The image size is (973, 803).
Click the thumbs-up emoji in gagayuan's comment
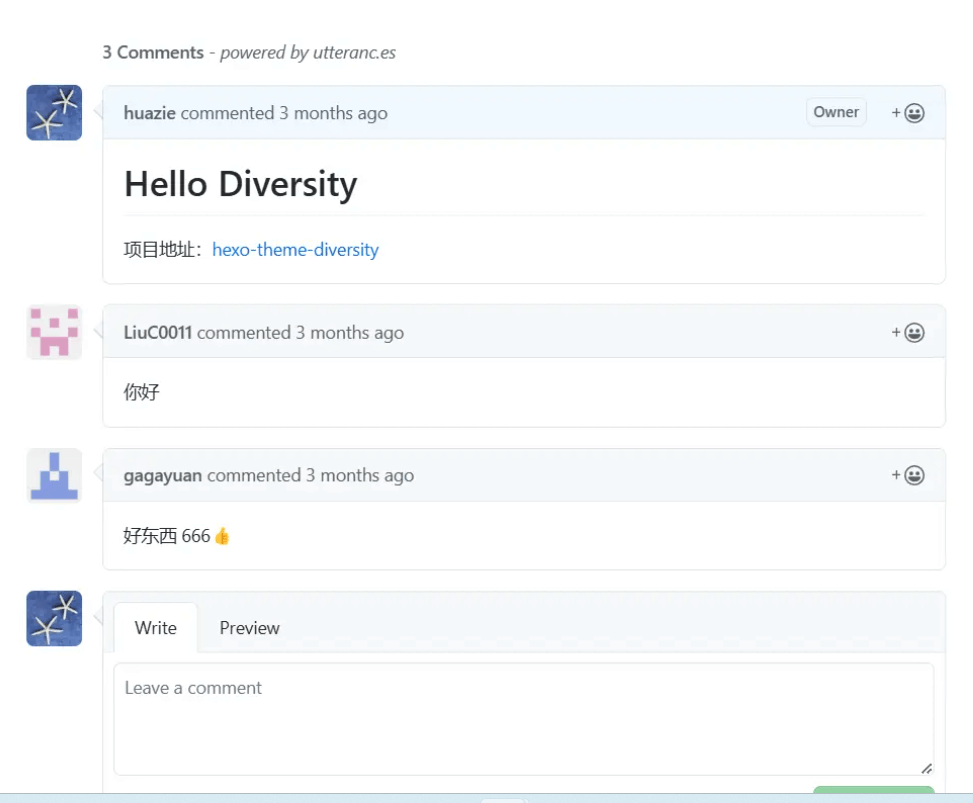pos(222,536)
